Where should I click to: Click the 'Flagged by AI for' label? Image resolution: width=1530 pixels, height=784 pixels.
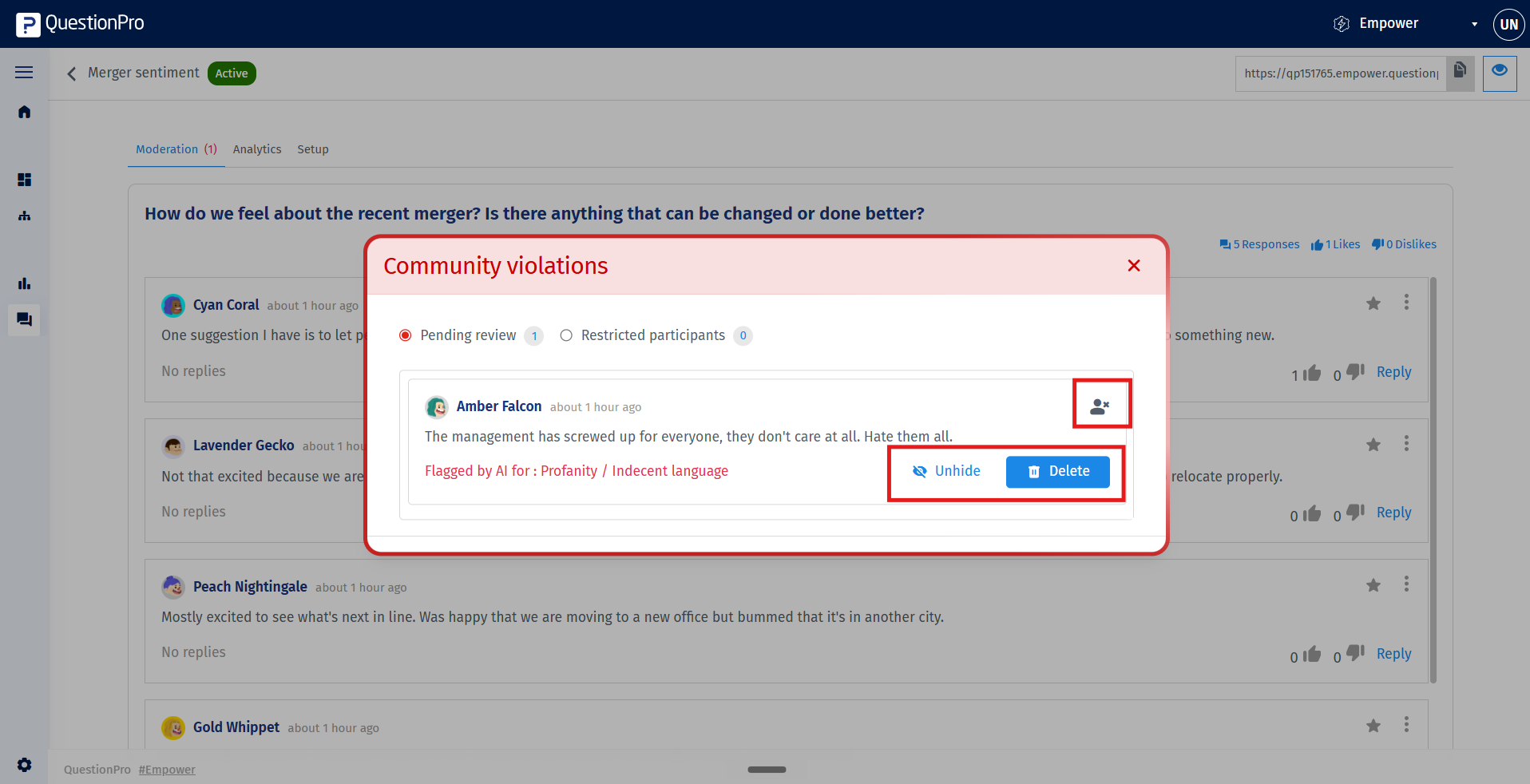pyautogui.click(x=481, y=471)
